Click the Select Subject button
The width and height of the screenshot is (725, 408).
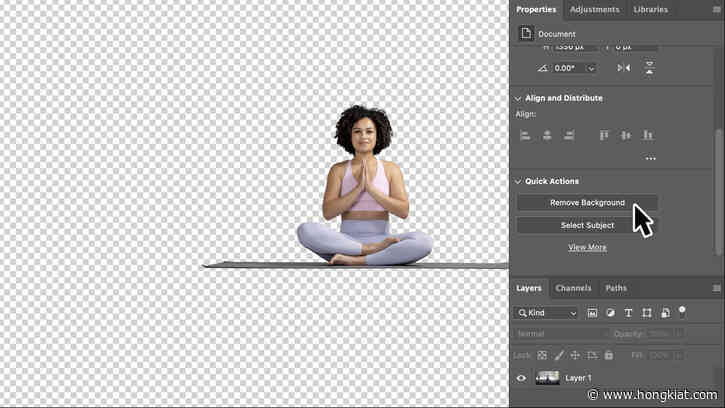(x=587, y=225)
